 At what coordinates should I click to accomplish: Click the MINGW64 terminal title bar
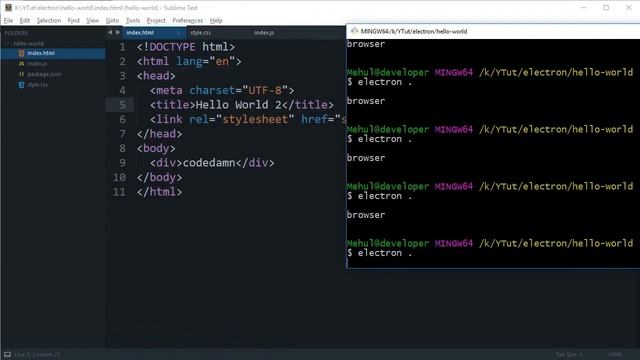pyautogui.click(x=493, y=31)
